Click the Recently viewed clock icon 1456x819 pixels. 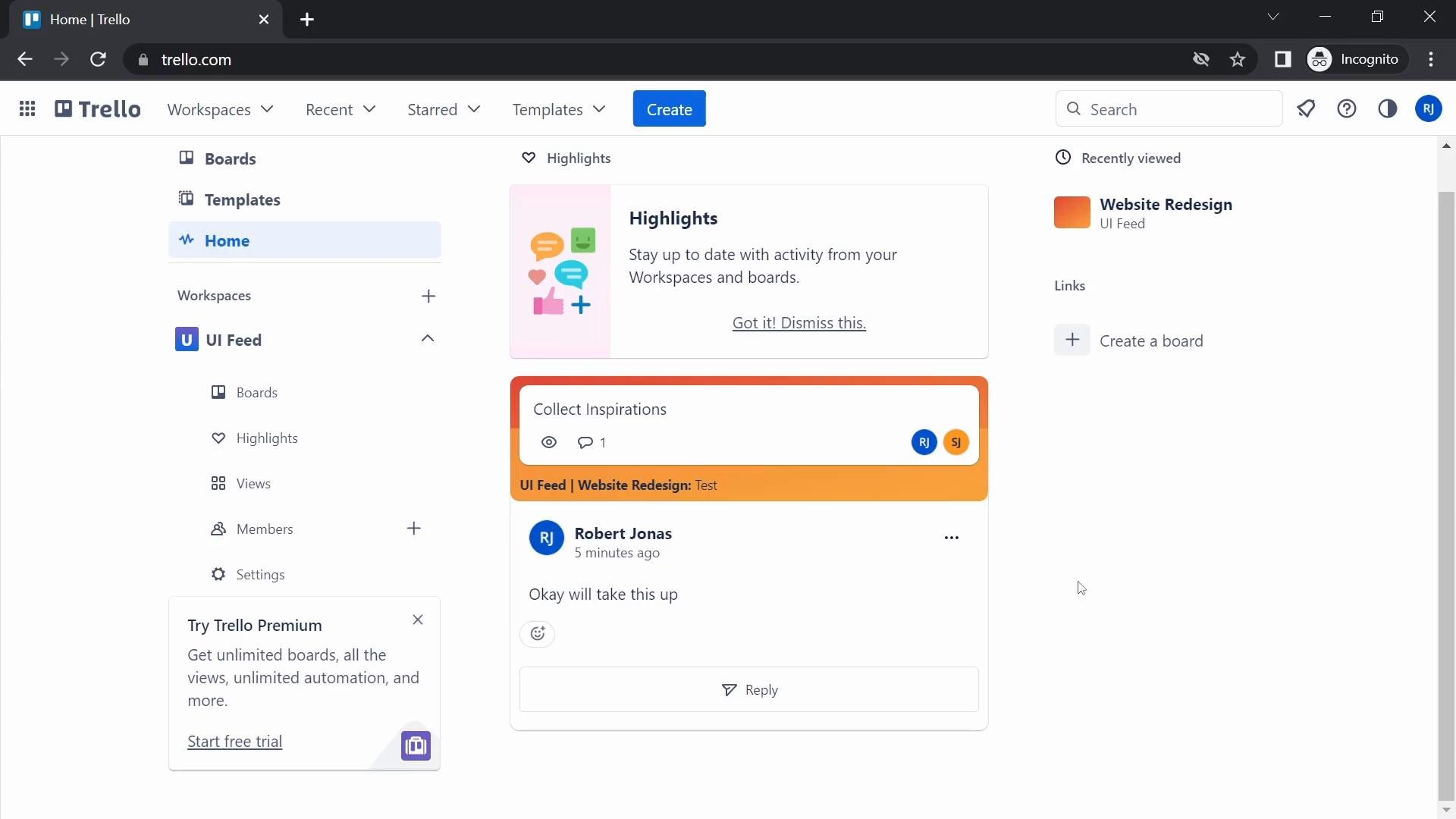click(x=1063, y=157)
